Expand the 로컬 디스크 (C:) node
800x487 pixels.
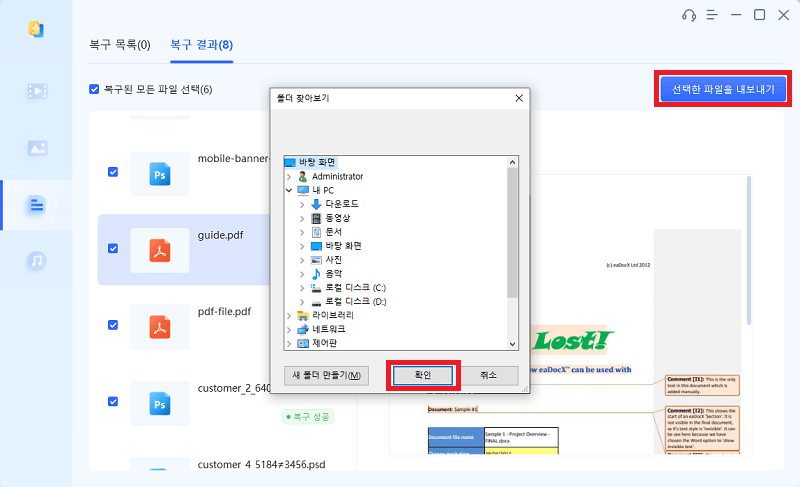tap(302, 288)
